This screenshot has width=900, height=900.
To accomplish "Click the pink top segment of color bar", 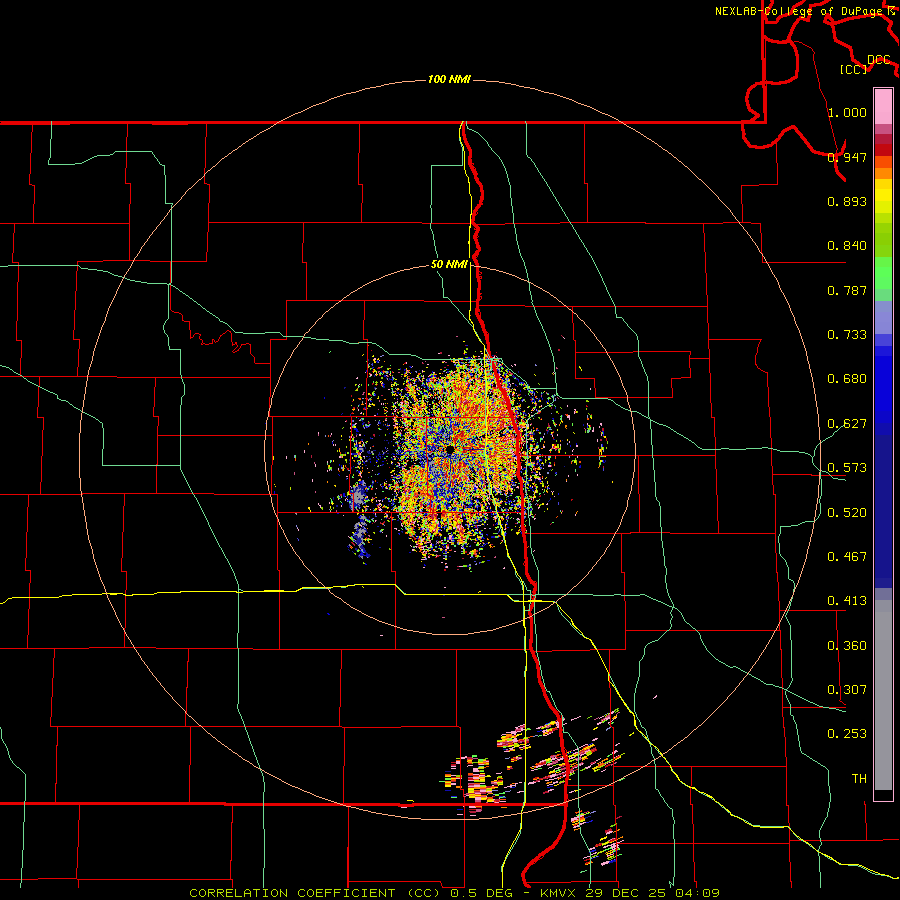I will point(883,106).
